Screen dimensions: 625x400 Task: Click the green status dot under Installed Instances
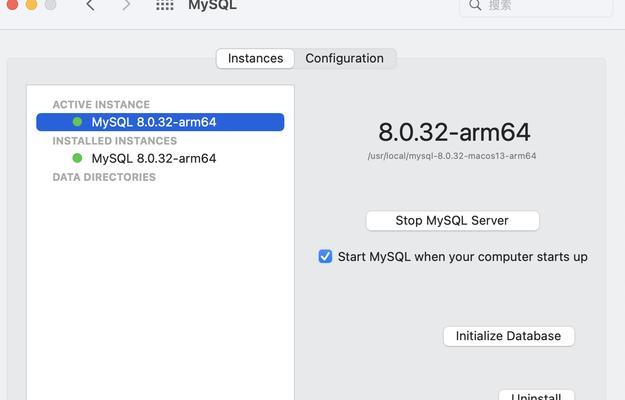pyautogui.click(x=77, y=158)
